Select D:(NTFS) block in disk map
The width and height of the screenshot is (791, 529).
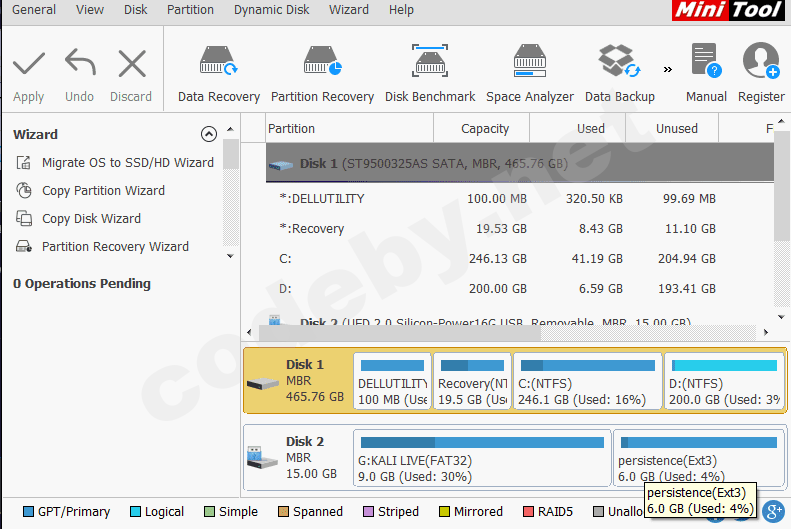coord(724,381)
